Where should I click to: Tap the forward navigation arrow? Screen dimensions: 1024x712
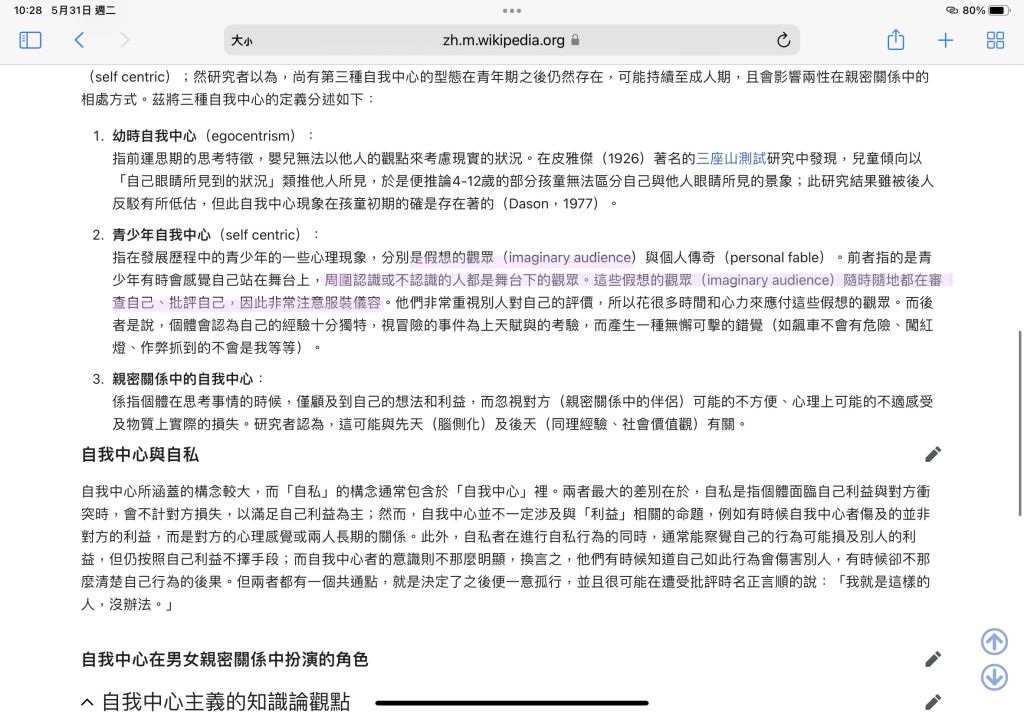(125, 40)
